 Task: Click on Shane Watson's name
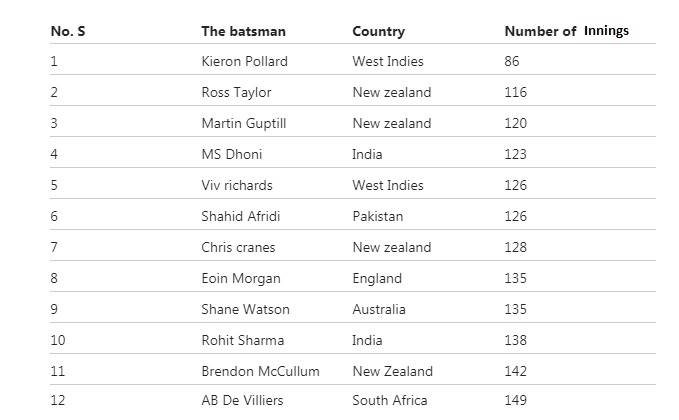[x=246, y=309]
